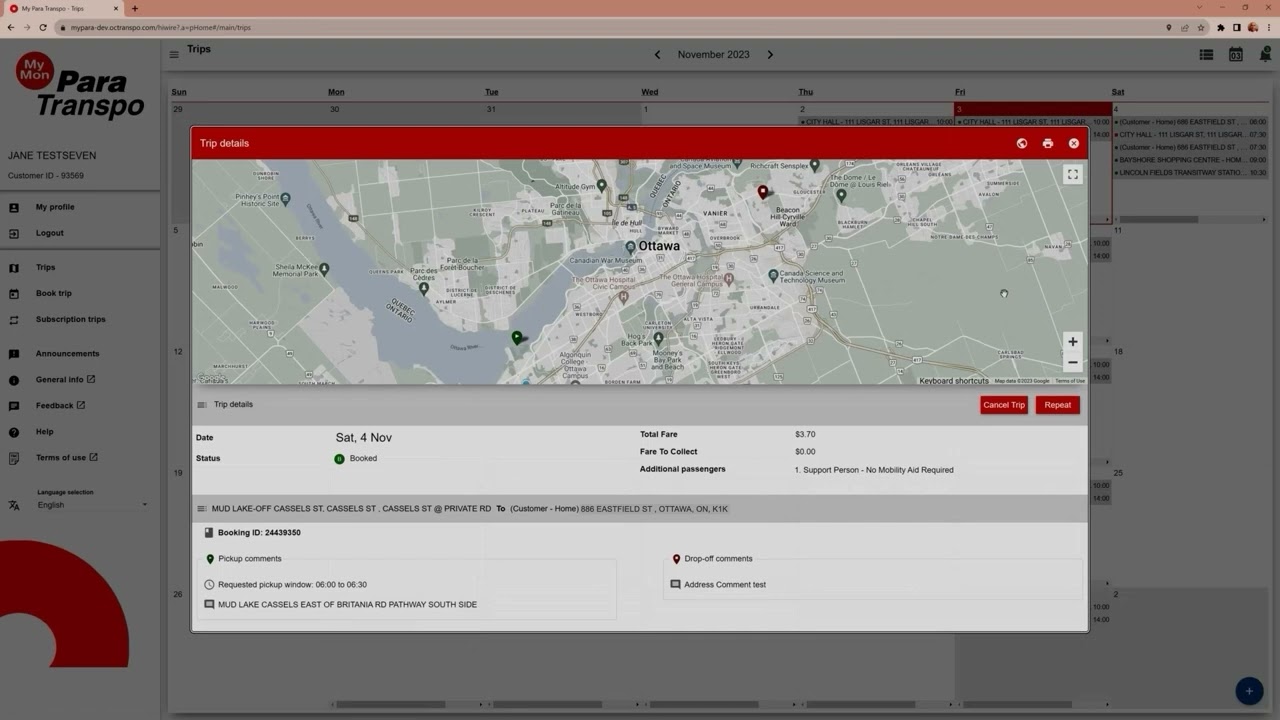This screenshot has width=1280, height=720.
Task: Open map Terms of Use link
Action: point(1070,381)
